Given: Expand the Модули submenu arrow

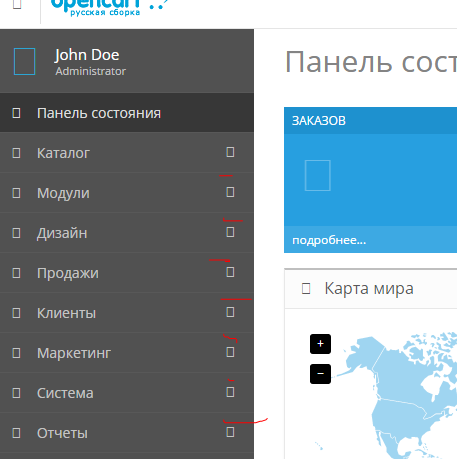Looking at the screenshot, I should click(x=230, y=192).
